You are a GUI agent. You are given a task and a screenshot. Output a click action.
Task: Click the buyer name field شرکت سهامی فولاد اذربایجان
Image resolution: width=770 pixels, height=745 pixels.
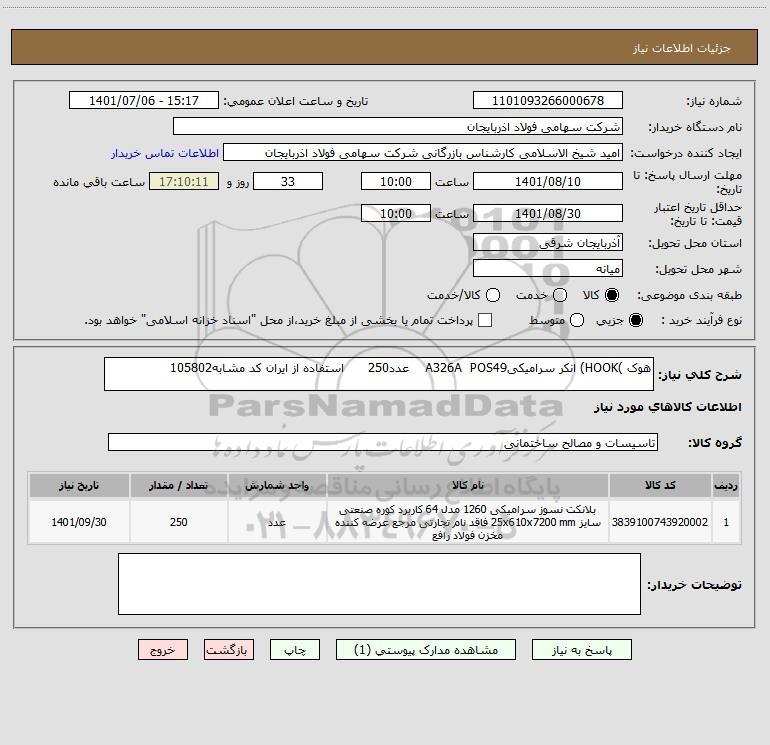pyautogui.click(x=398, y=126)
